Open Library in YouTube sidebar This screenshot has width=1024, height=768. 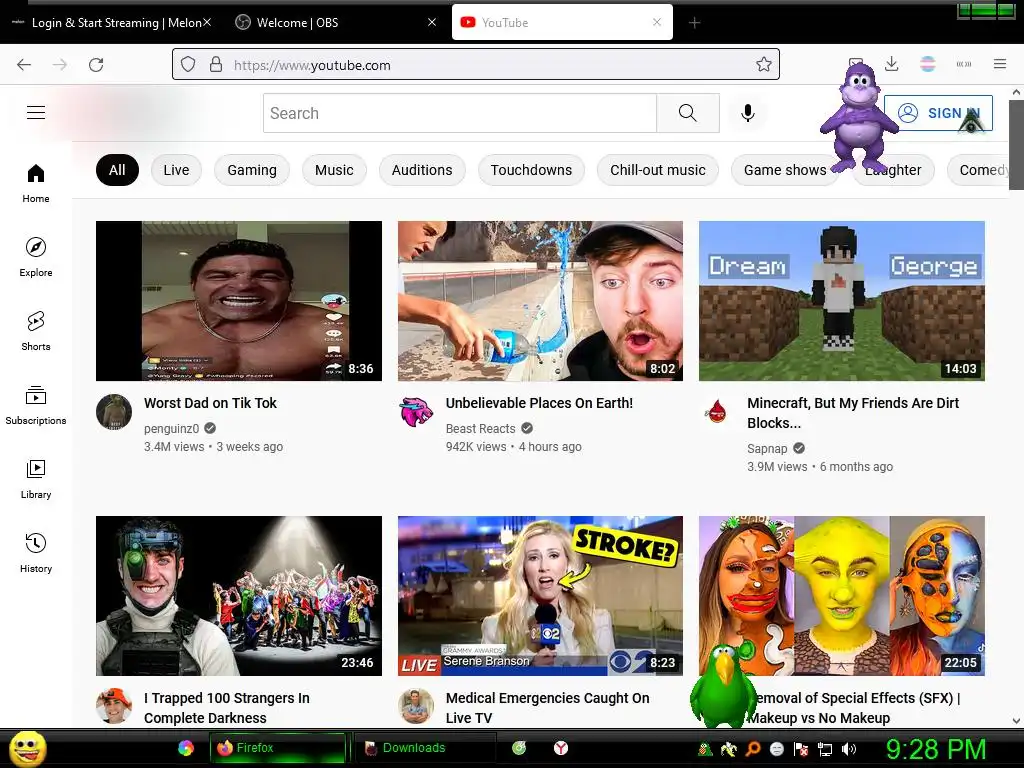(36, 479)
